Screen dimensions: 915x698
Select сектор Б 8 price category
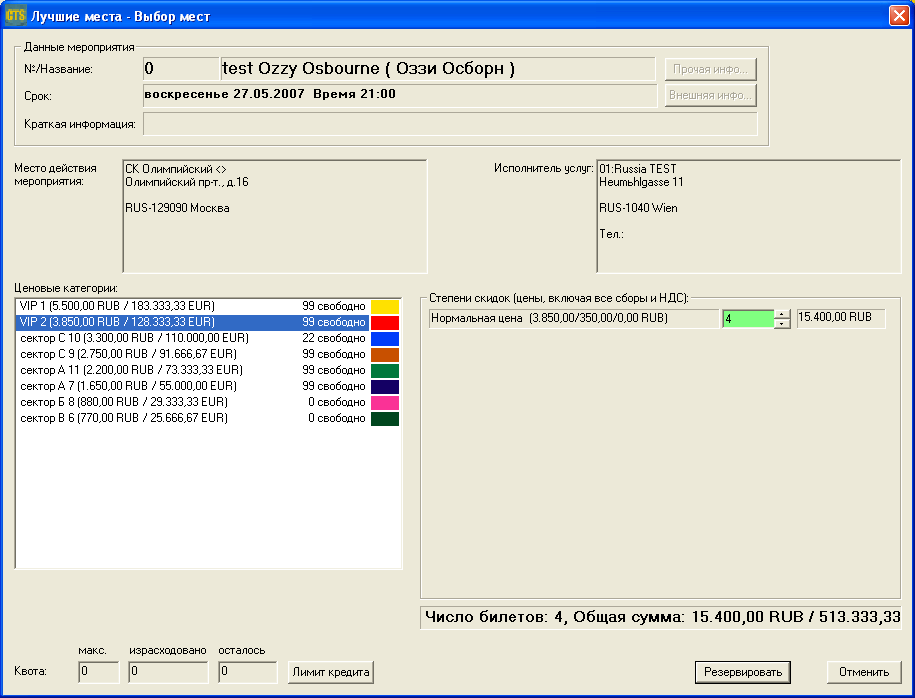click(192, 402)
